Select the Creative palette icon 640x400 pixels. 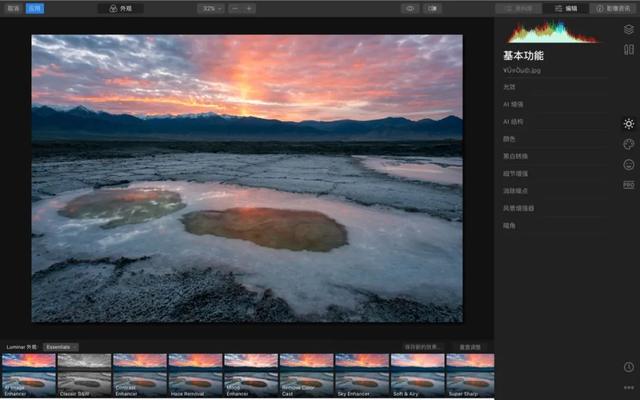coord(628,144)
